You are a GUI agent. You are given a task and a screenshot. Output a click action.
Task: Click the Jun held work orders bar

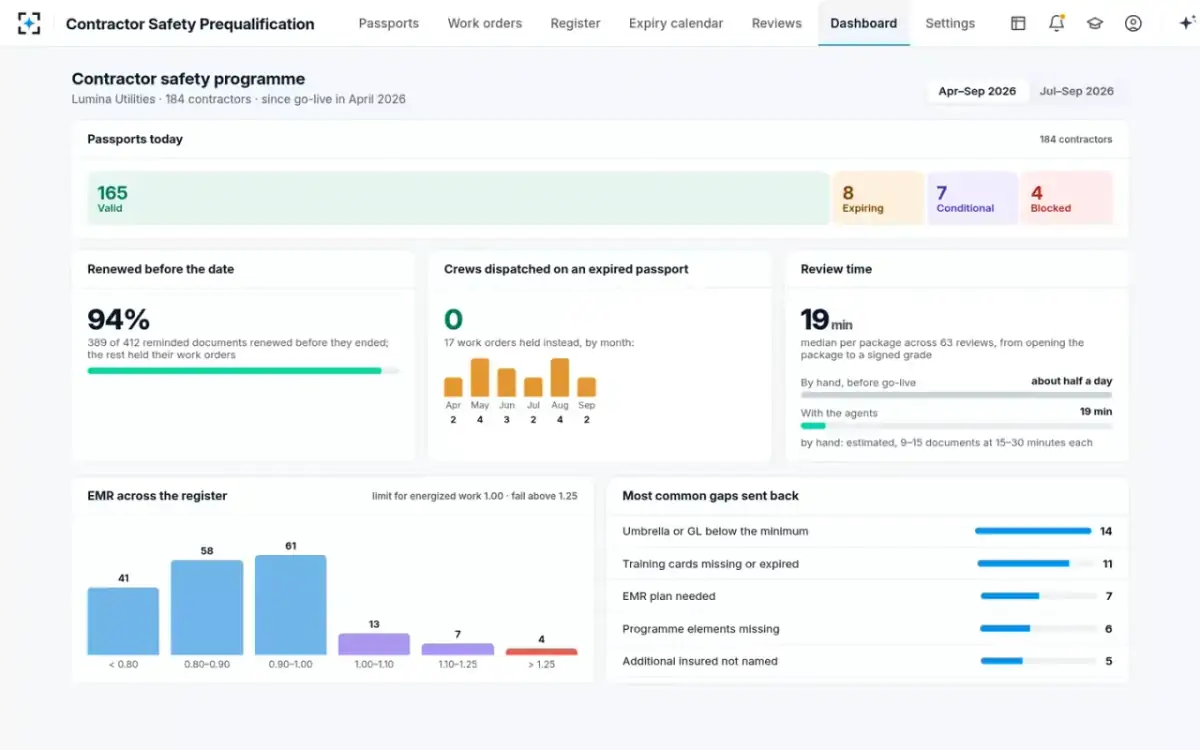click(507, 383)
